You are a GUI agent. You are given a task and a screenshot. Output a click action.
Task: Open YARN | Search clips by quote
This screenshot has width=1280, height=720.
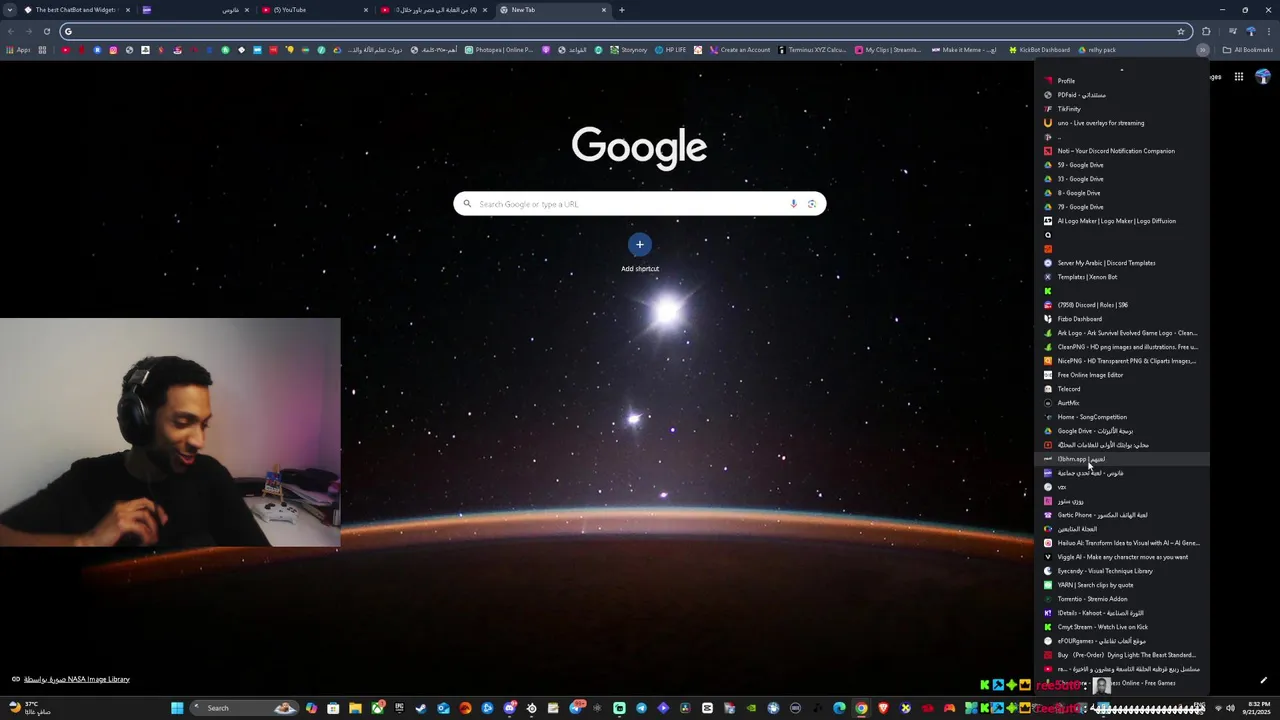point(1122,585)
